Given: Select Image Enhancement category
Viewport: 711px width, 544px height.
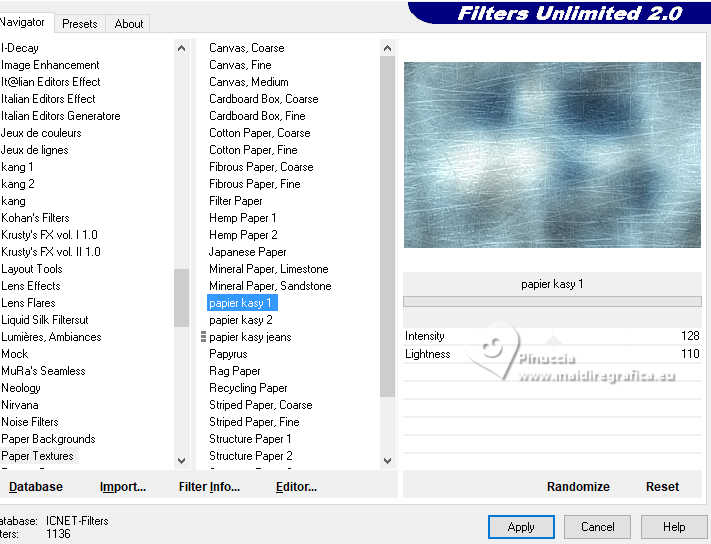Looking at the screenshot, I should pos(50,65).
